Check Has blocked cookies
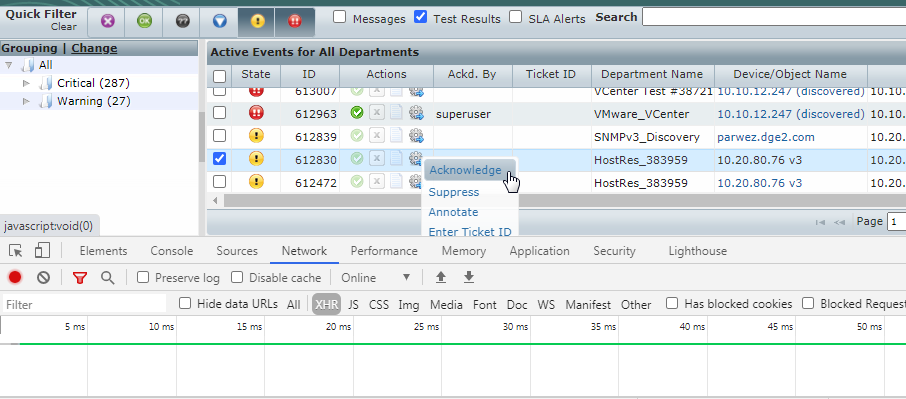The image size is (906, 399). (x=672, y=303)
